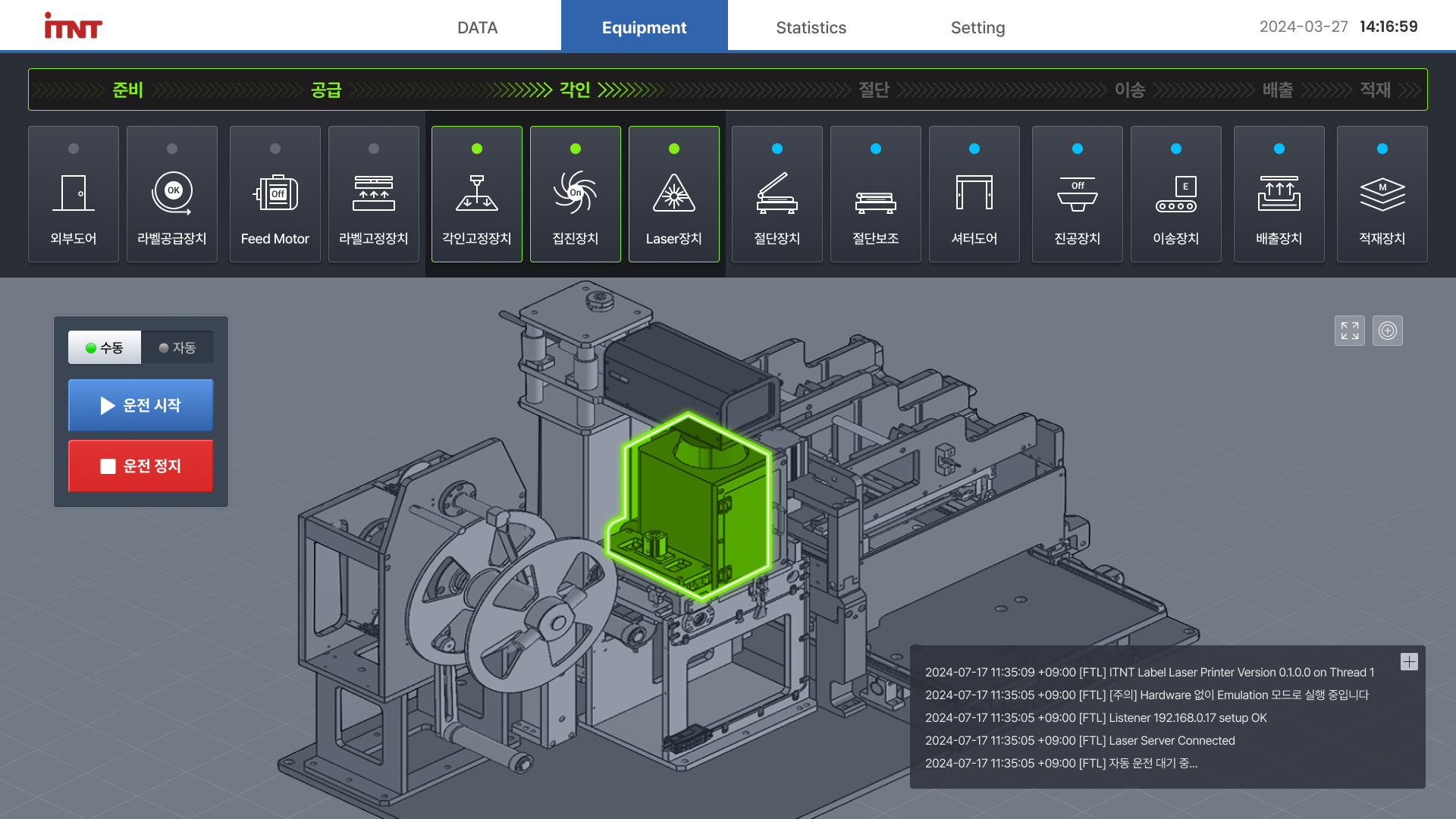Select the 외부도어 door equipment icon
Image resolution: width=1456 pixels, height=819 pixels.
pos(74,194)
